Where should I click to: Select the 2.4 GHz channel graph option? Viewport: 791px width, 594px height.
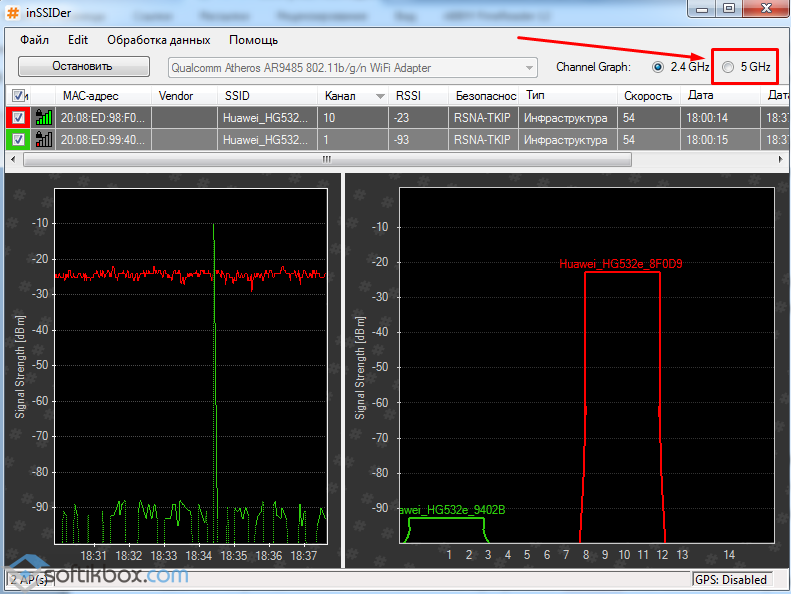(x=657, y=67)
